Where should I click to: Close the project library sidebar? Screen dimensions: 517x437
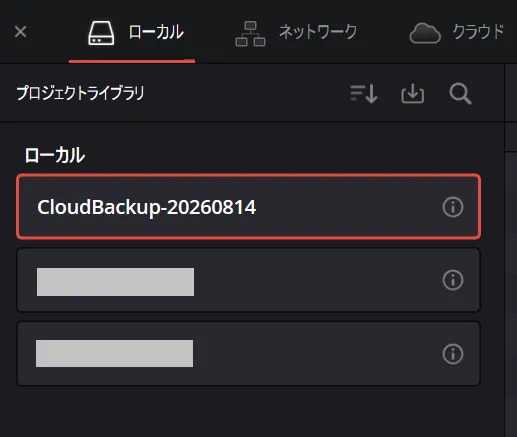pyautogui.click(x=20, y=32)
